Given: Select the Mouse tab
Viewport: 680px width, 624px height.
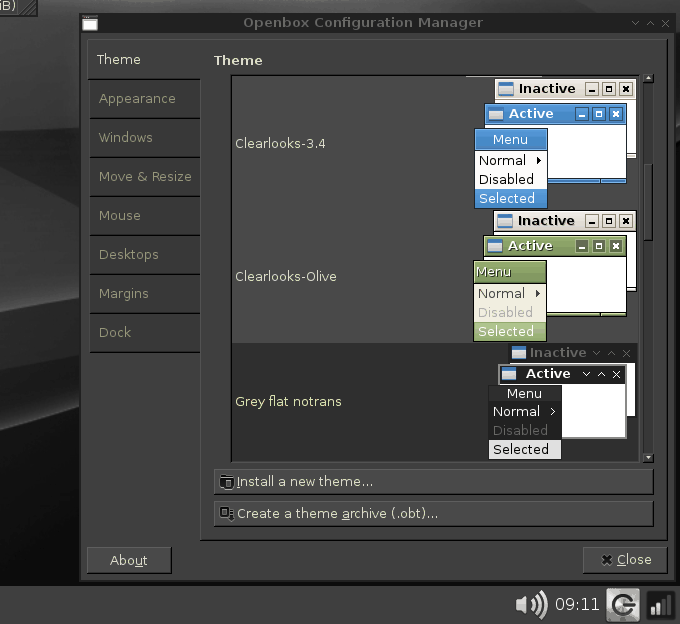Looking at the screenshot, I should [145, 216].
